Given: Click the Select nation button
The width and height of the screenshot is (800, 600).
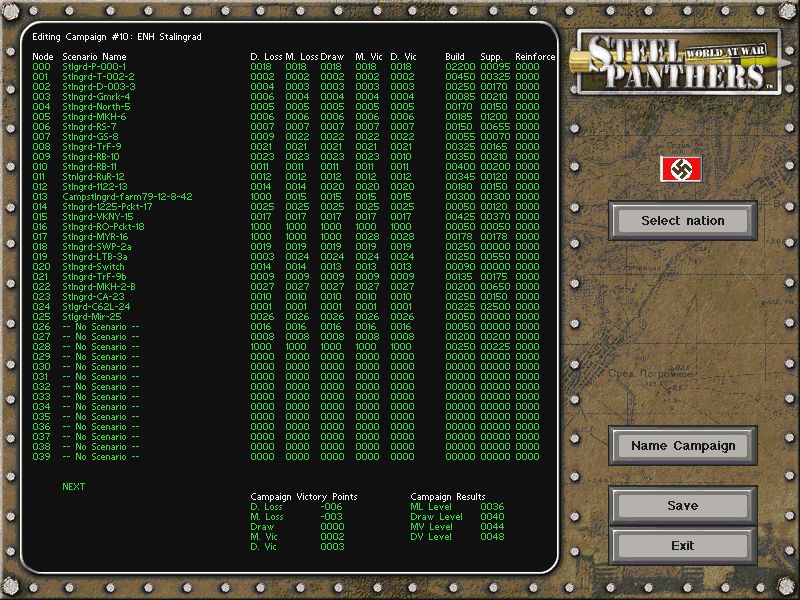Looking at the screenshot, I should pyautogui.click(x=683, y=220).
